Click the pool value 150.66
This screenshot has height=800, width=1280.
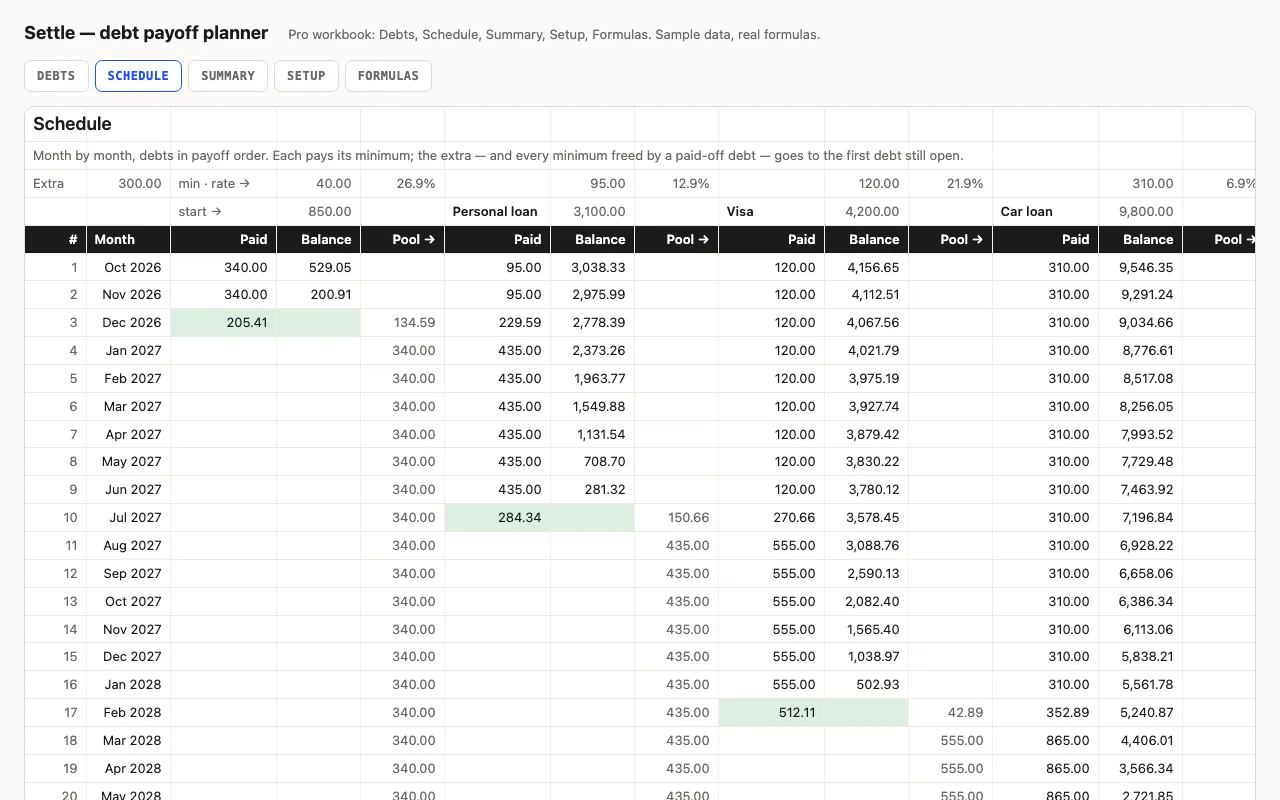[x=677, y=518]
